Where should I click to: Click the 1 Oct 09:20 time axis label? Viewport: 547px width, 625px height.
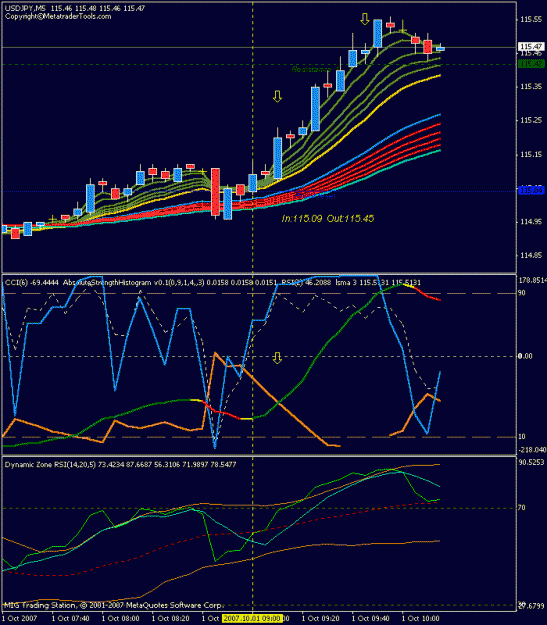coord(321,619)
